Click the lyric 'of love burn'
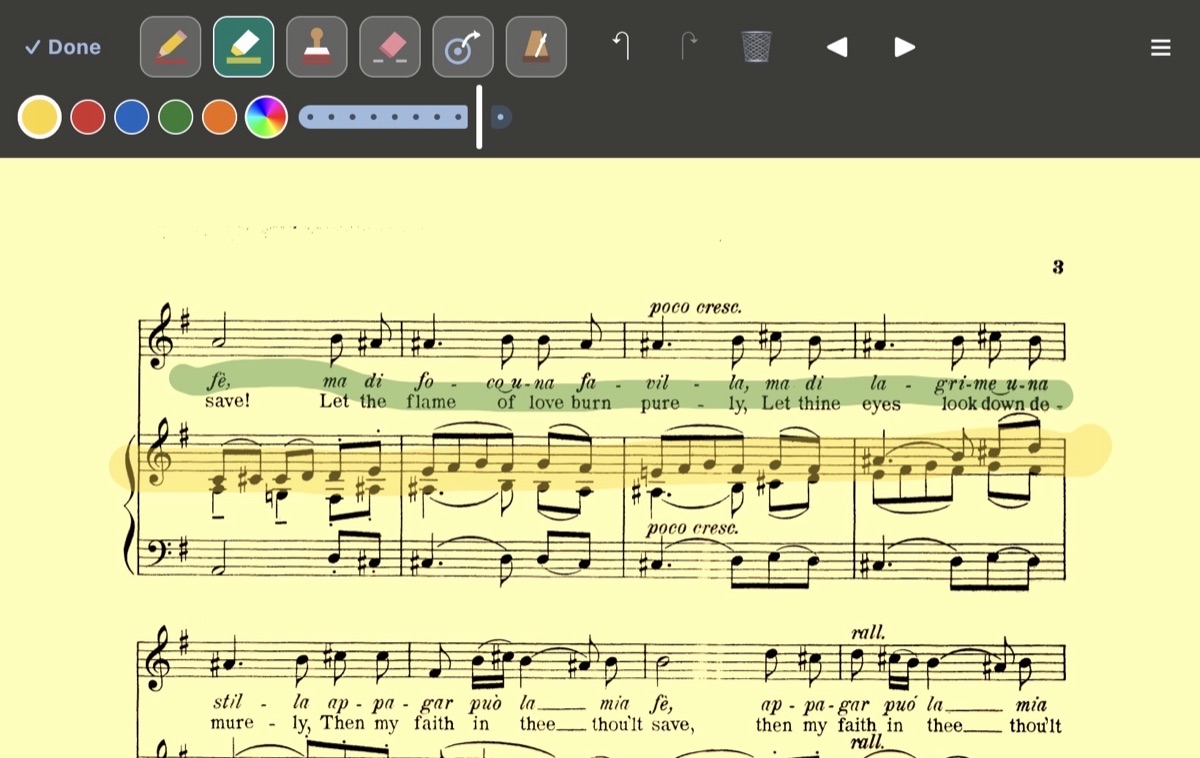Screen dimensions: 1200x758 click(x=554, y=403)
